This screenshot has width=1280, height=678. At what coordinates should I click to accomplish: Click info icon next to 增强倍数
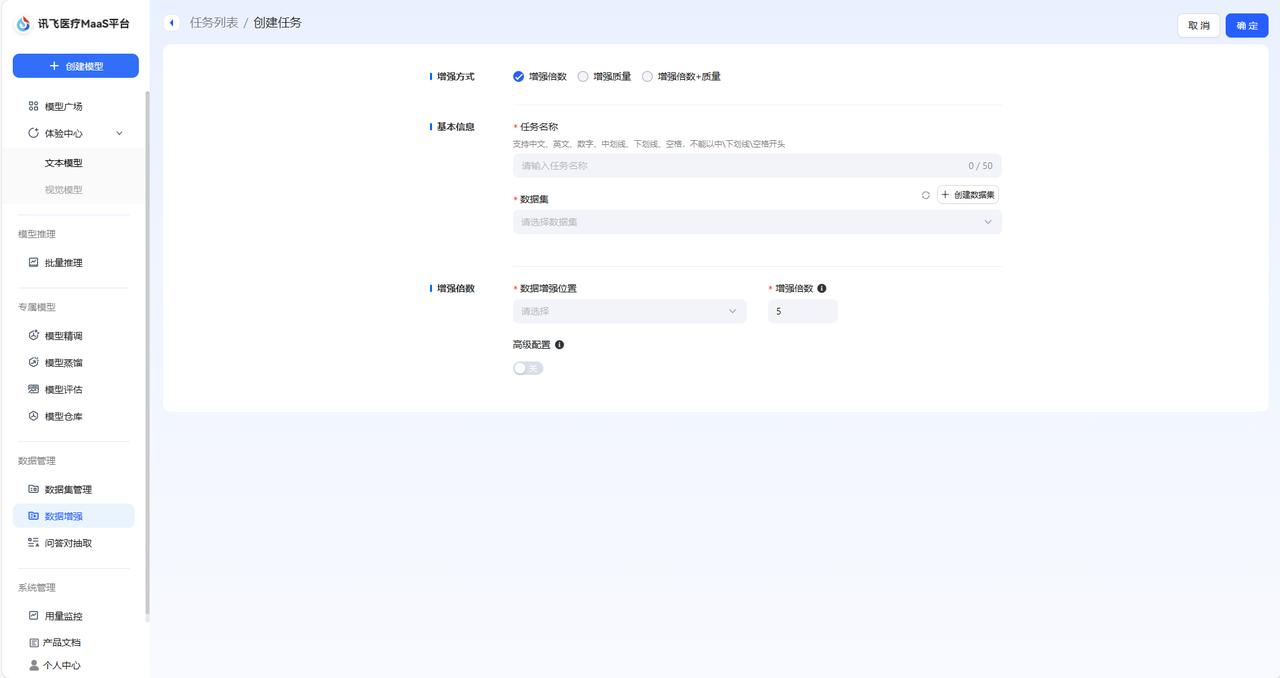pyautogui.click(x=822, y=288)
